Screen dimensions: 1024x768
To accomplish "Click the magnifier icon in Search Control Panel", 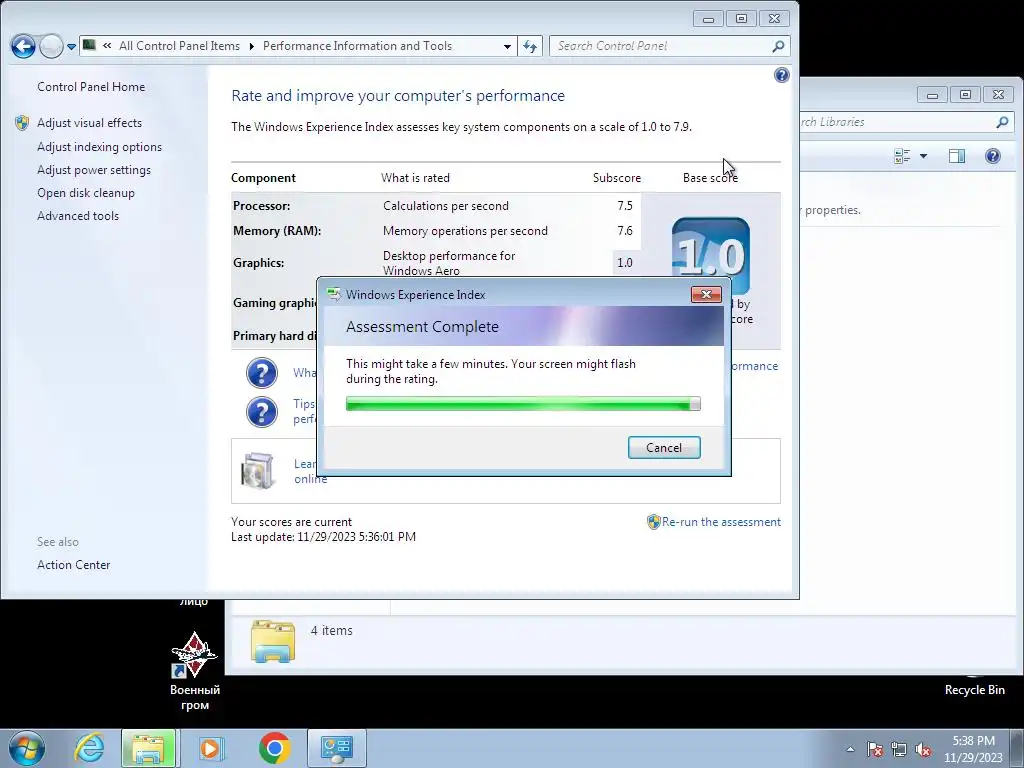I will 778,46.
